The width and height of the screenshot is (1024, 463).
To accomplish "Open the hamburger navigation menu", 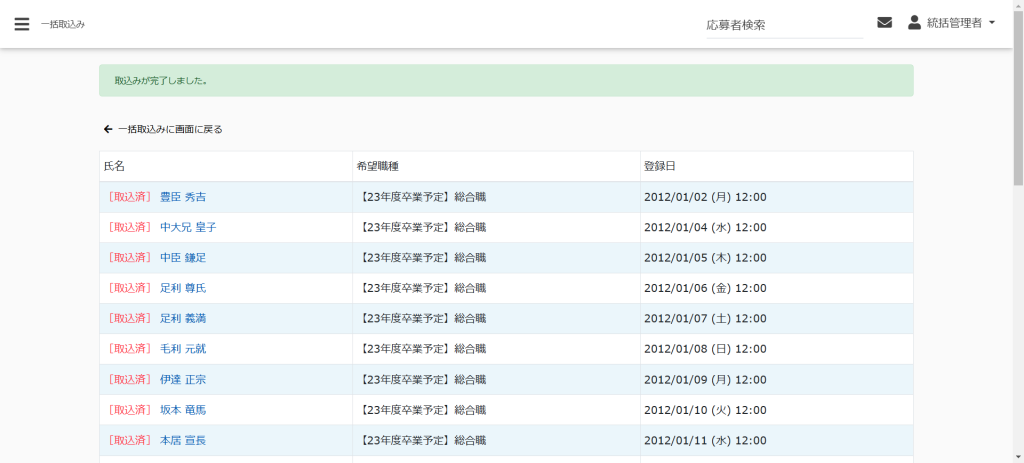I will coord(22,24).
